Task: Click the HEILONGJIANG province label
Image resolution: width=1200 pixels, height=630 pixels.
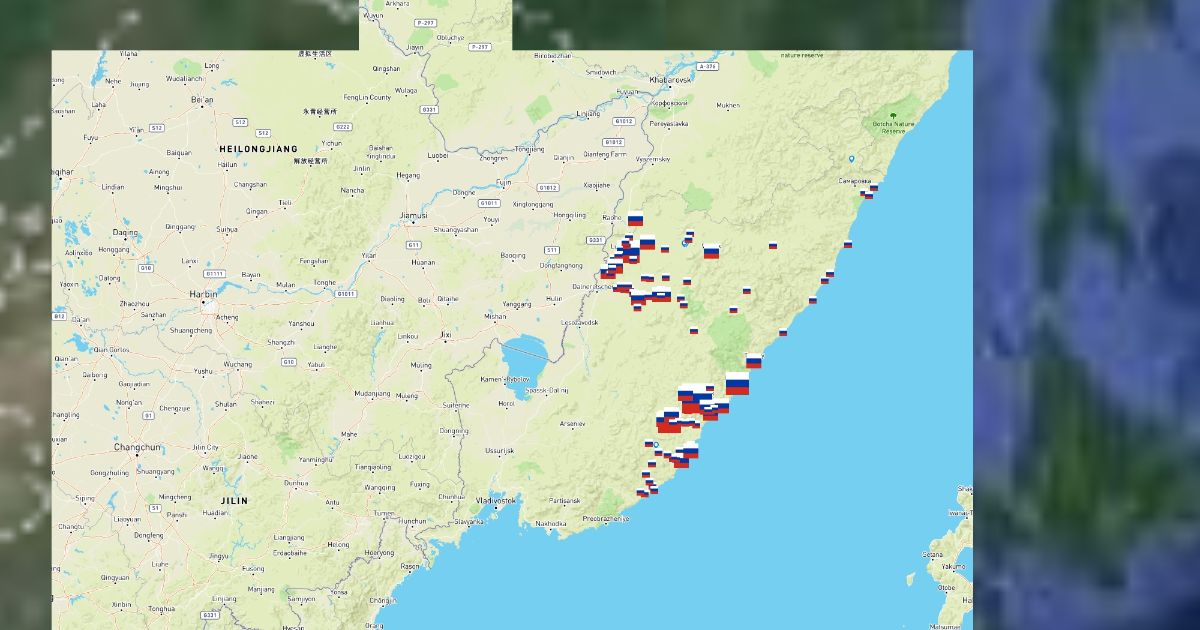Action: tap(252, 148)
